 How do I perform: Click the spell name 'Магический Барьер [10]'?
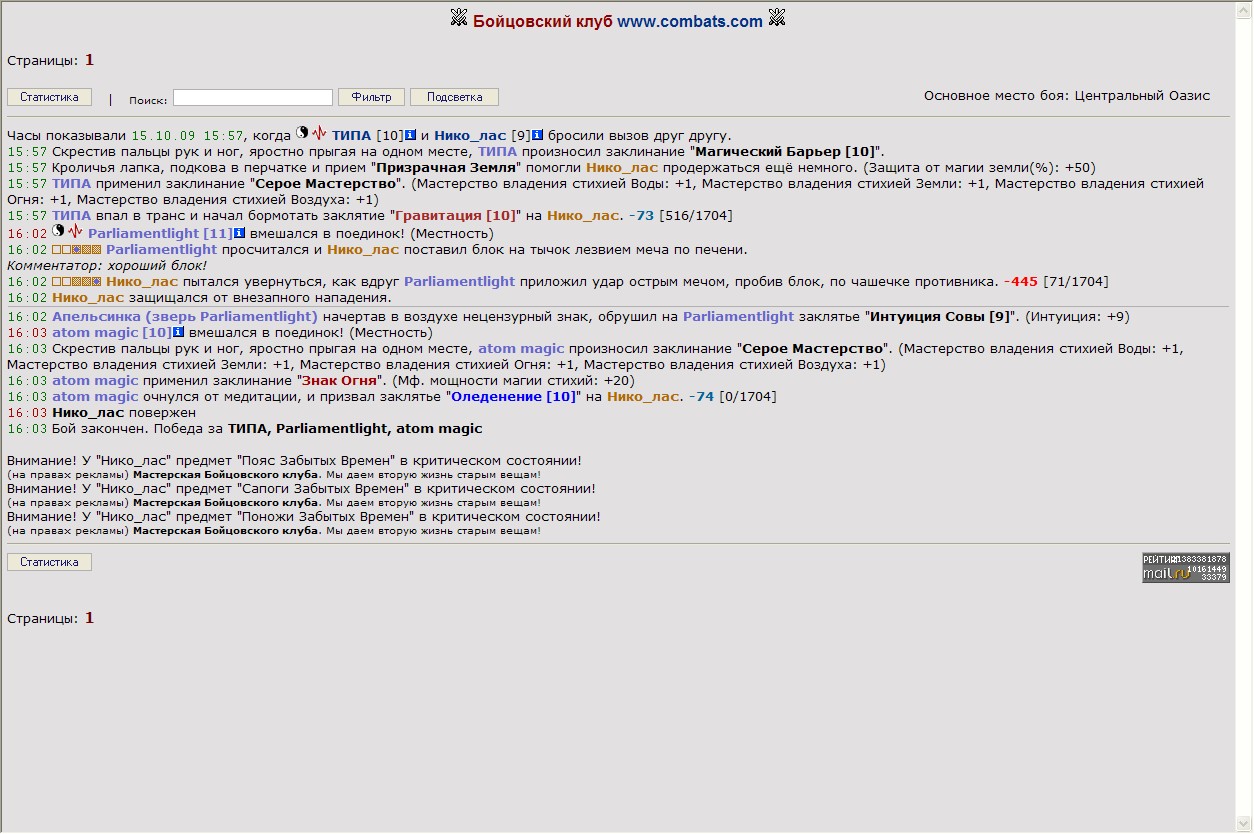tap(785, 151)
